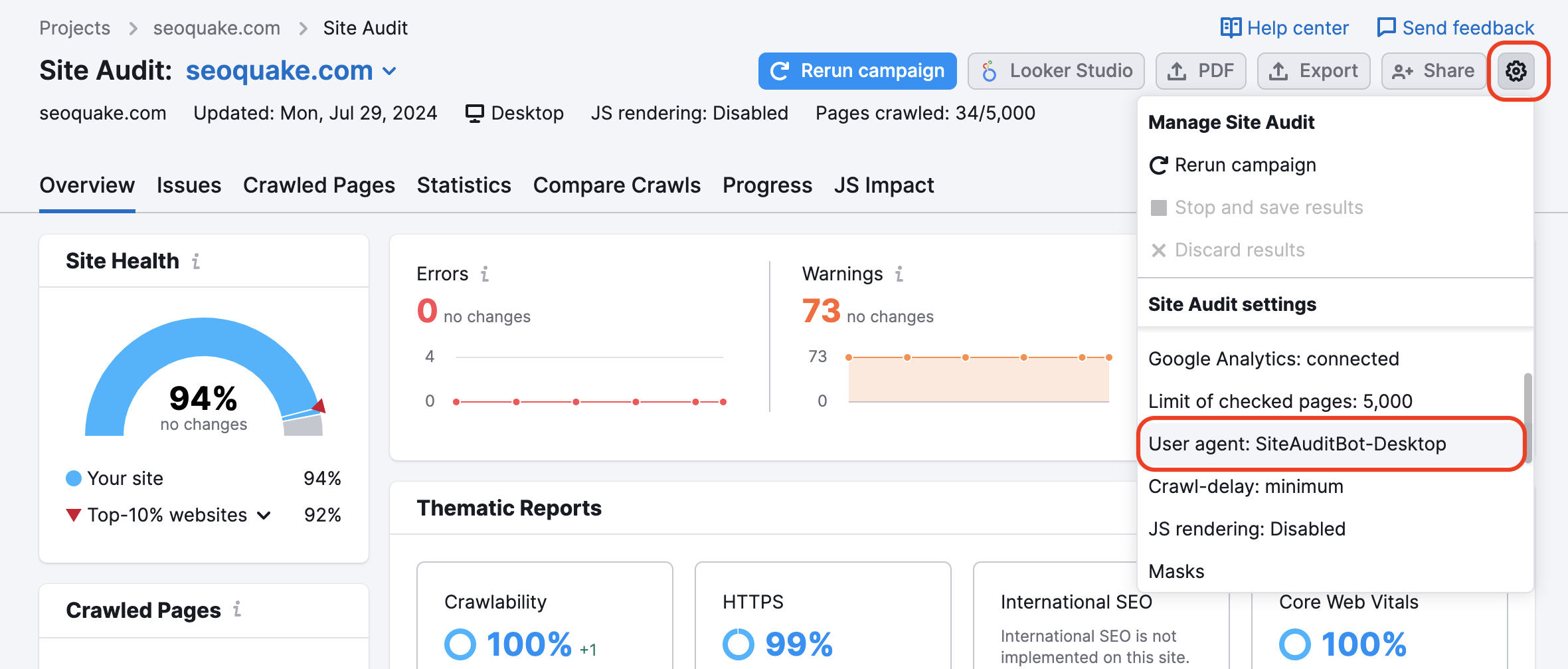Share the Site Audit project
This screenshot has height=669, width=1568.
(x=1433, y=71)
